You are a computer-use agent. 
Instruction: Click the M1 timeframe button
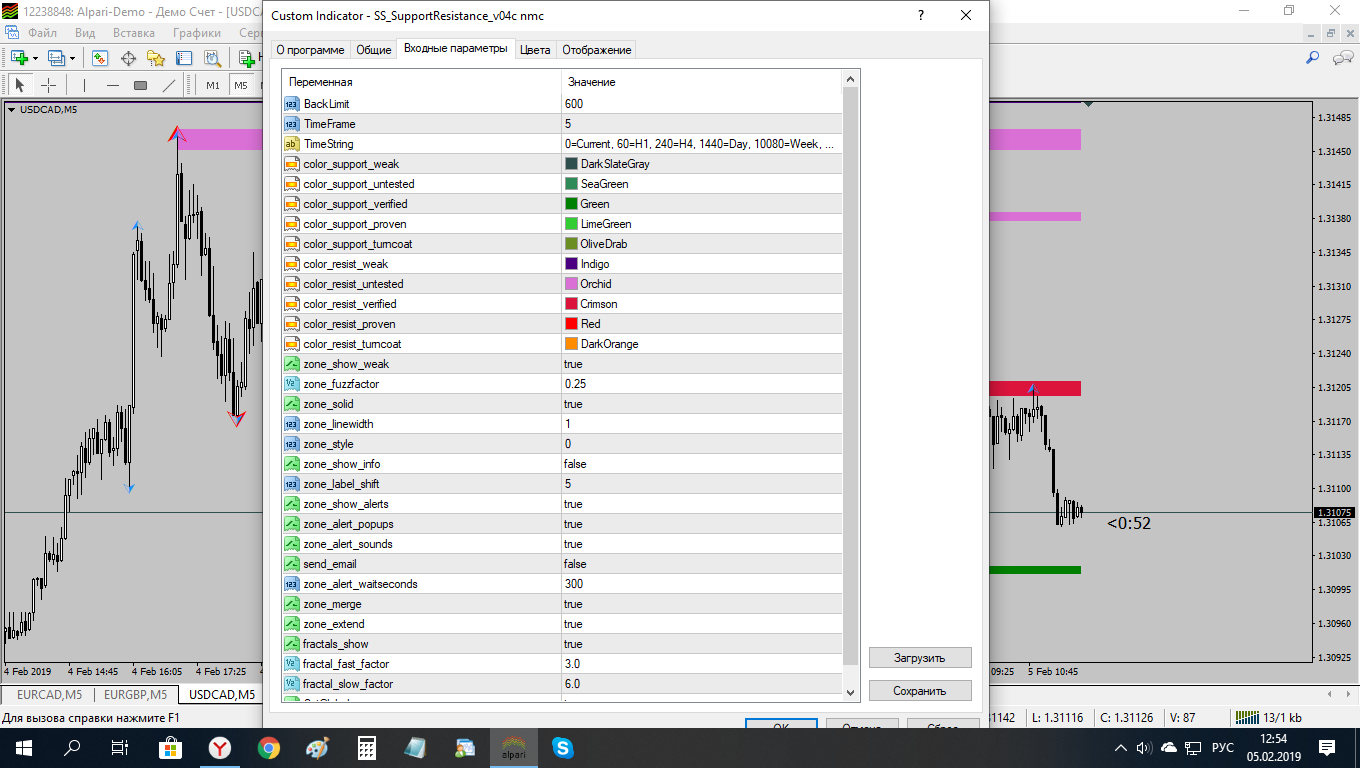pyautogui.click(x=213, y=85)
